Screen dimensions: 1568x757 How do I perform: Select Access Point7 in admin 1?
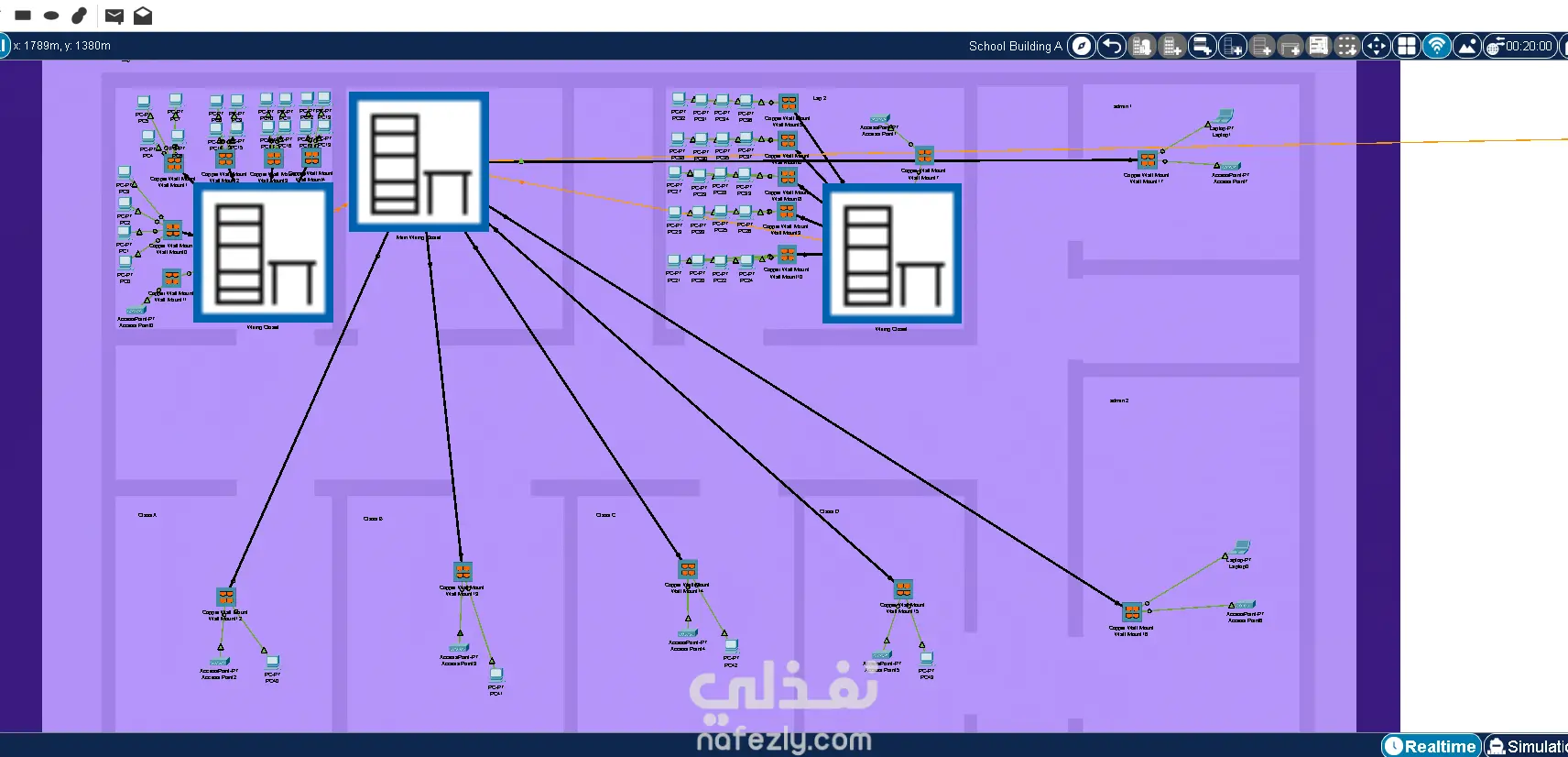coord(1230,167)
